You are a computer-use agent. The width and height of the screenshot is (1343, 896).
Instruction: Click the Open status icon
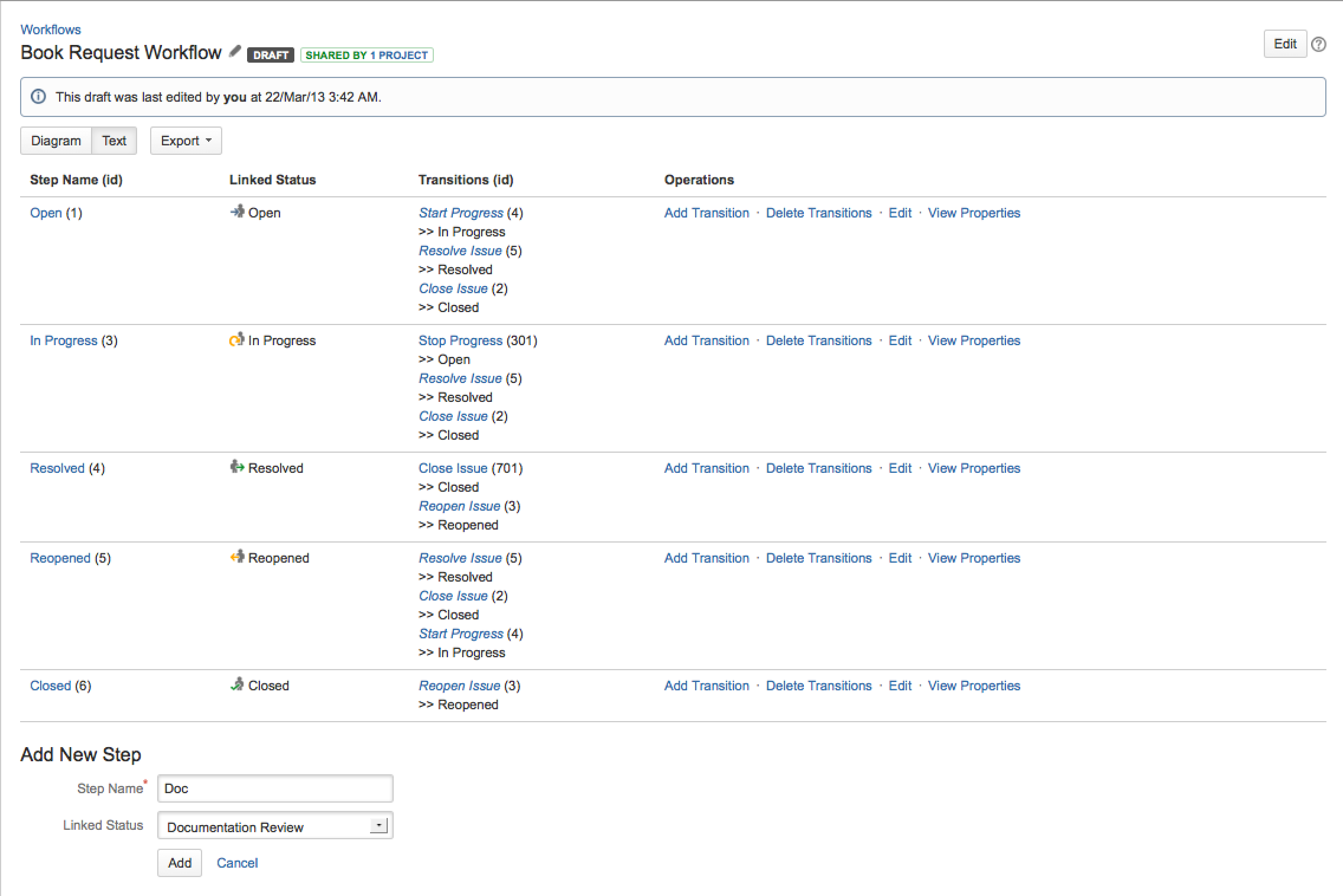click(x=237, y=212)
